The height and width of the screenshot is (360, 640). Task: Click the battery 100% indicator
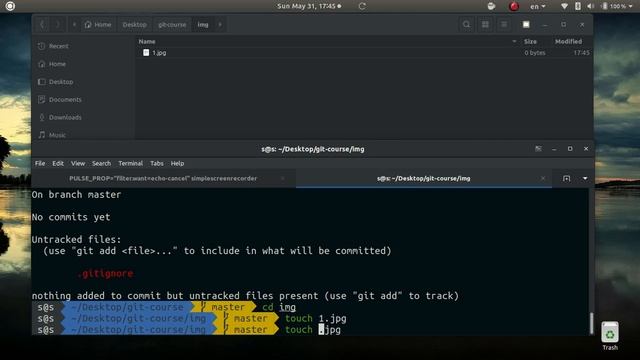point(613,6)
